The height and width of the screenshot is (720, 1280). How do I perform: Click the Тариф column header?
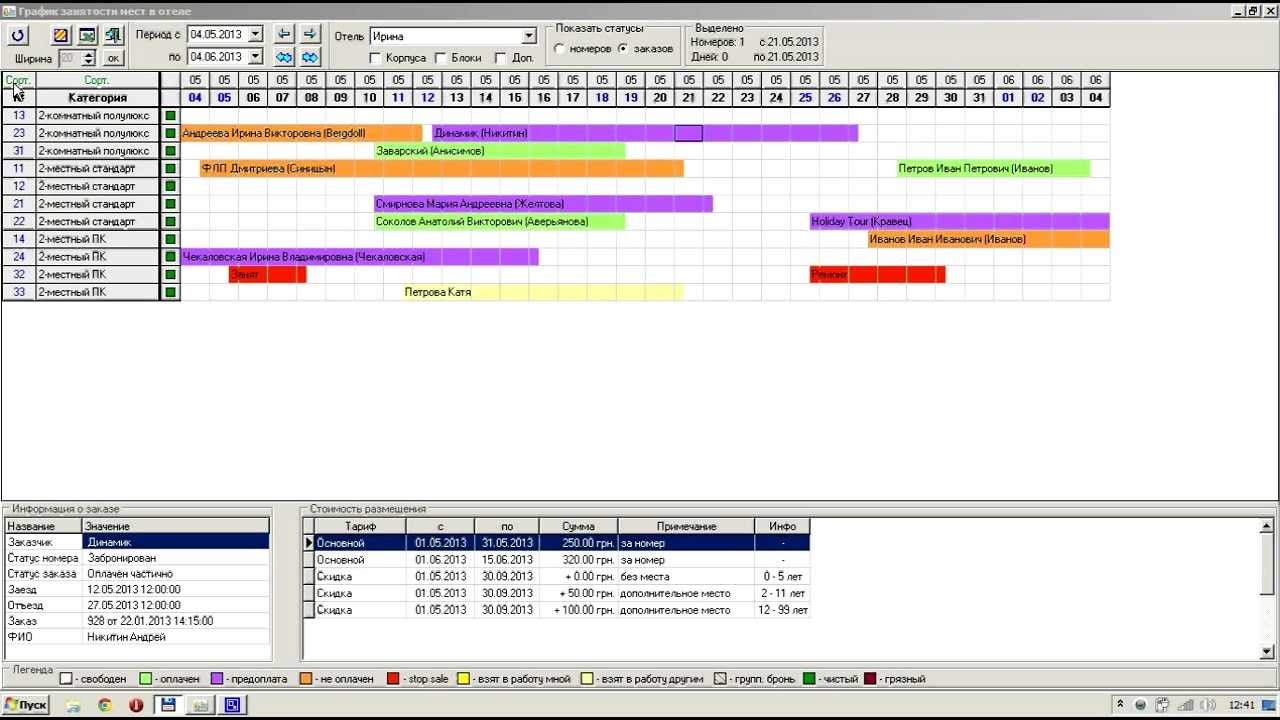click(360, 526)
